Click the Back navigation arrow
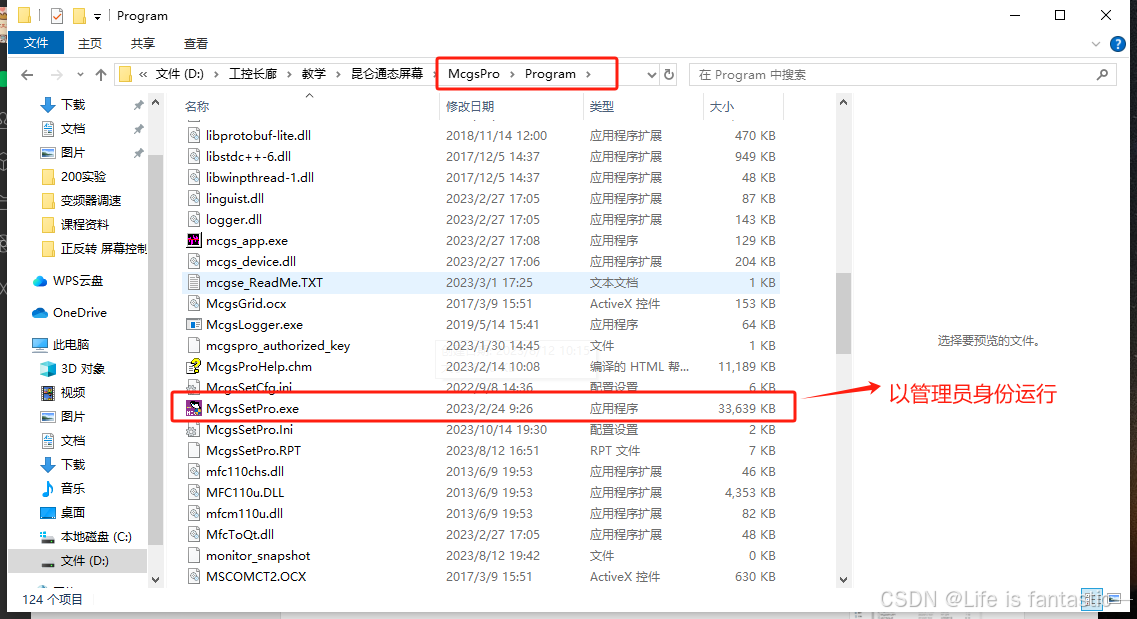The image size is (1137, 619). click(x=27, y=74)
